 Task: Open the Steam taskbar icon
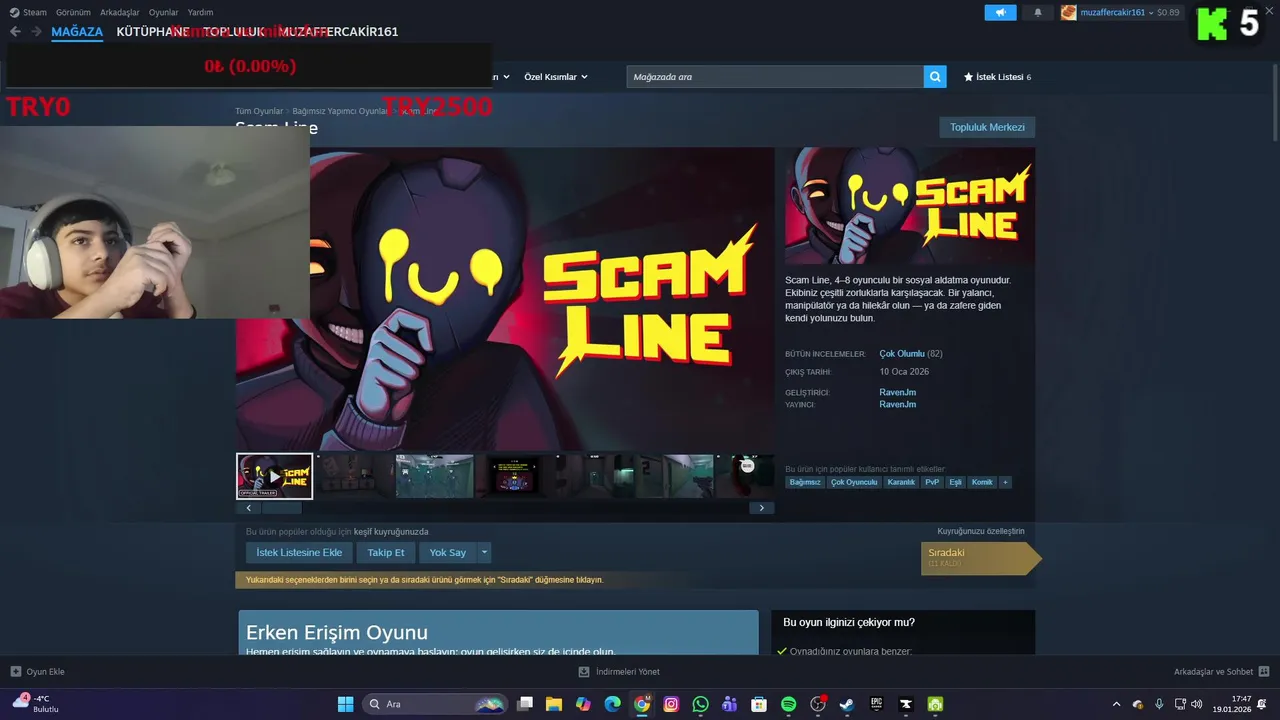click(x=847, y=704)
